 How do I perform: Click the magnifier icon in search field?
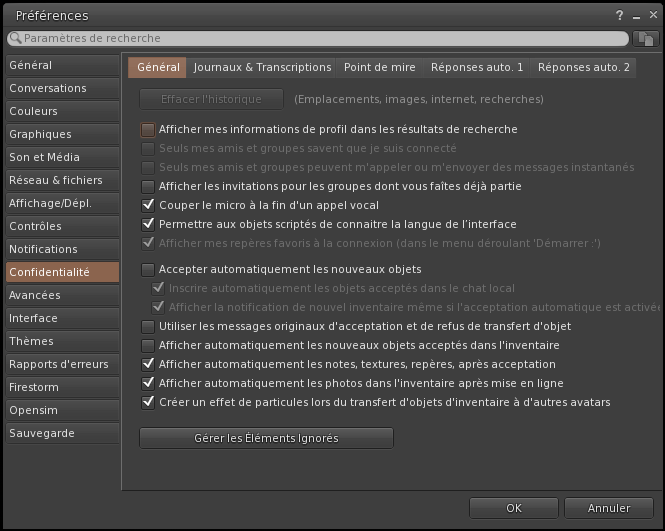point(15,38)
